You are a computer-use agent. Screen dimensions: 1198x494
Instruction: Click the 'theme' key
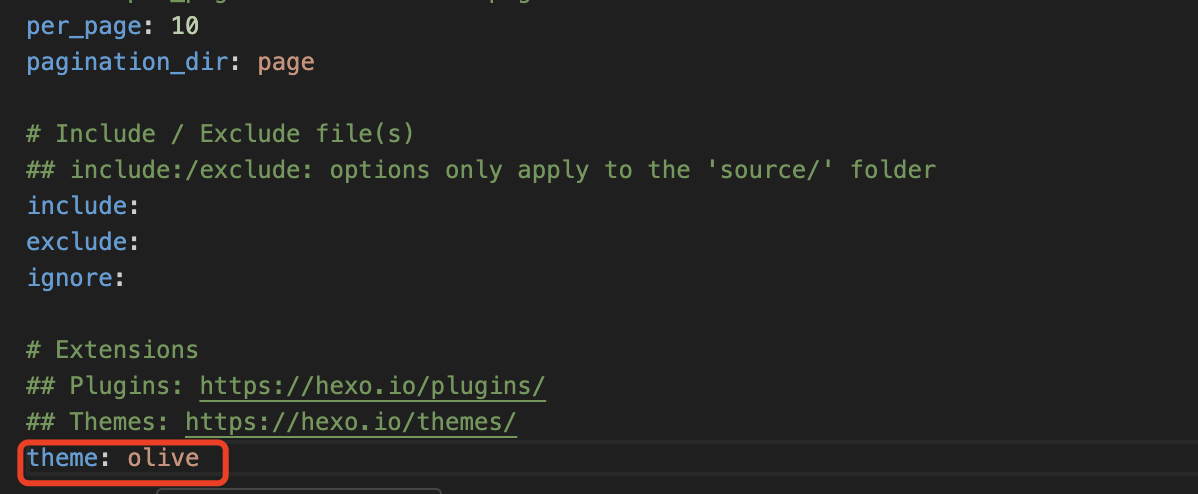[x=63, y=458]
